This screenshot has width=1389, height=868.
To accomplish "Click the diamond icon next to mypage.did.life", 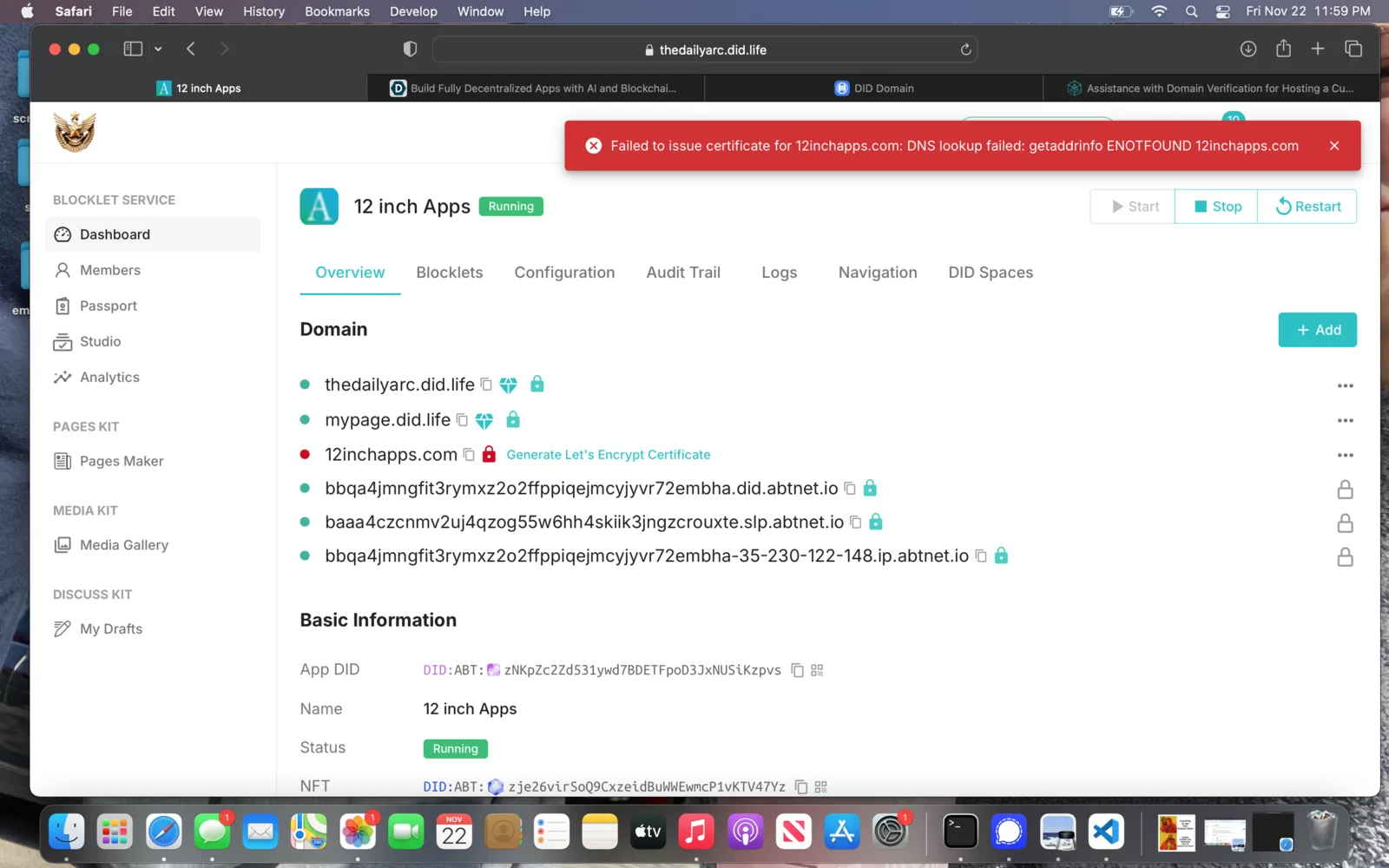I will pyautogui.click(x=484, y=420).
